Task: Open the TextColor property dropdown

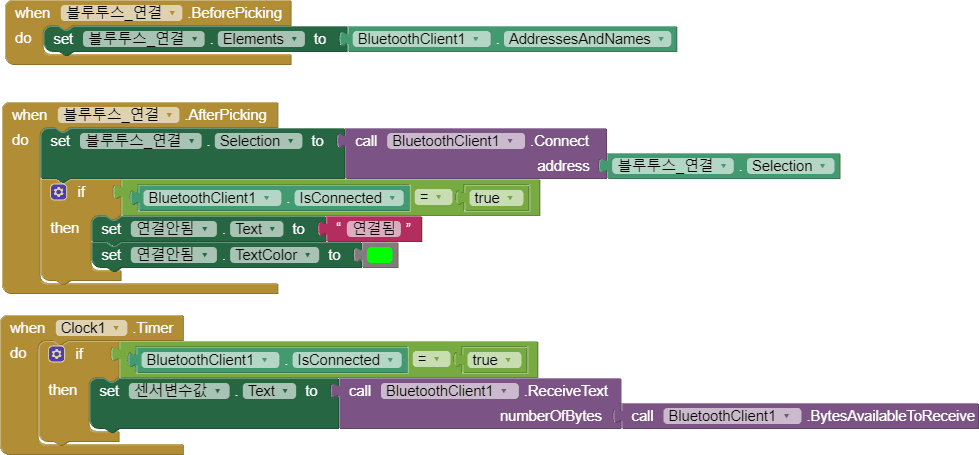Action: (274, 255)
